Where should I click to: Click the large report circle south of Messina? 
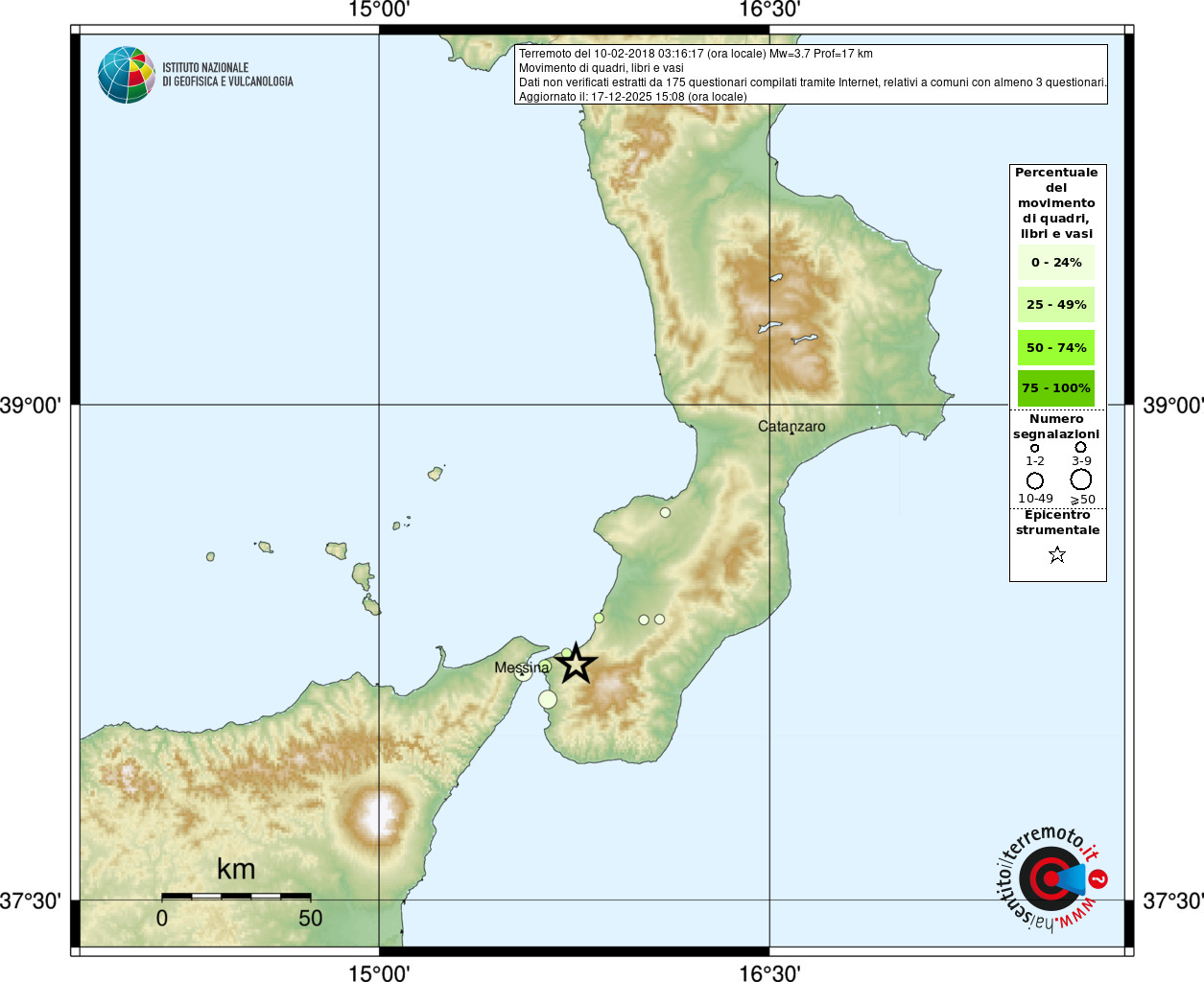click(548, 699)
